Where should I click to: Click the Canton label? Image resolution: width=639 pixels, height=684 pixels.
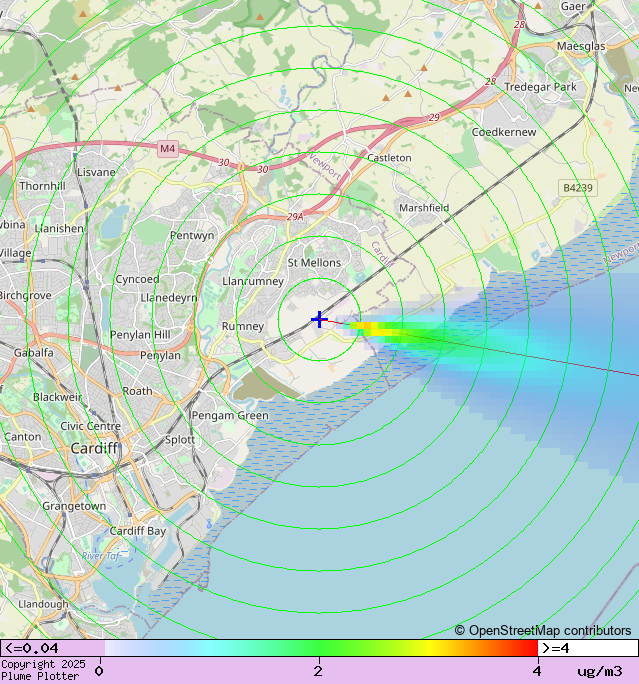[x=23, y=437]
